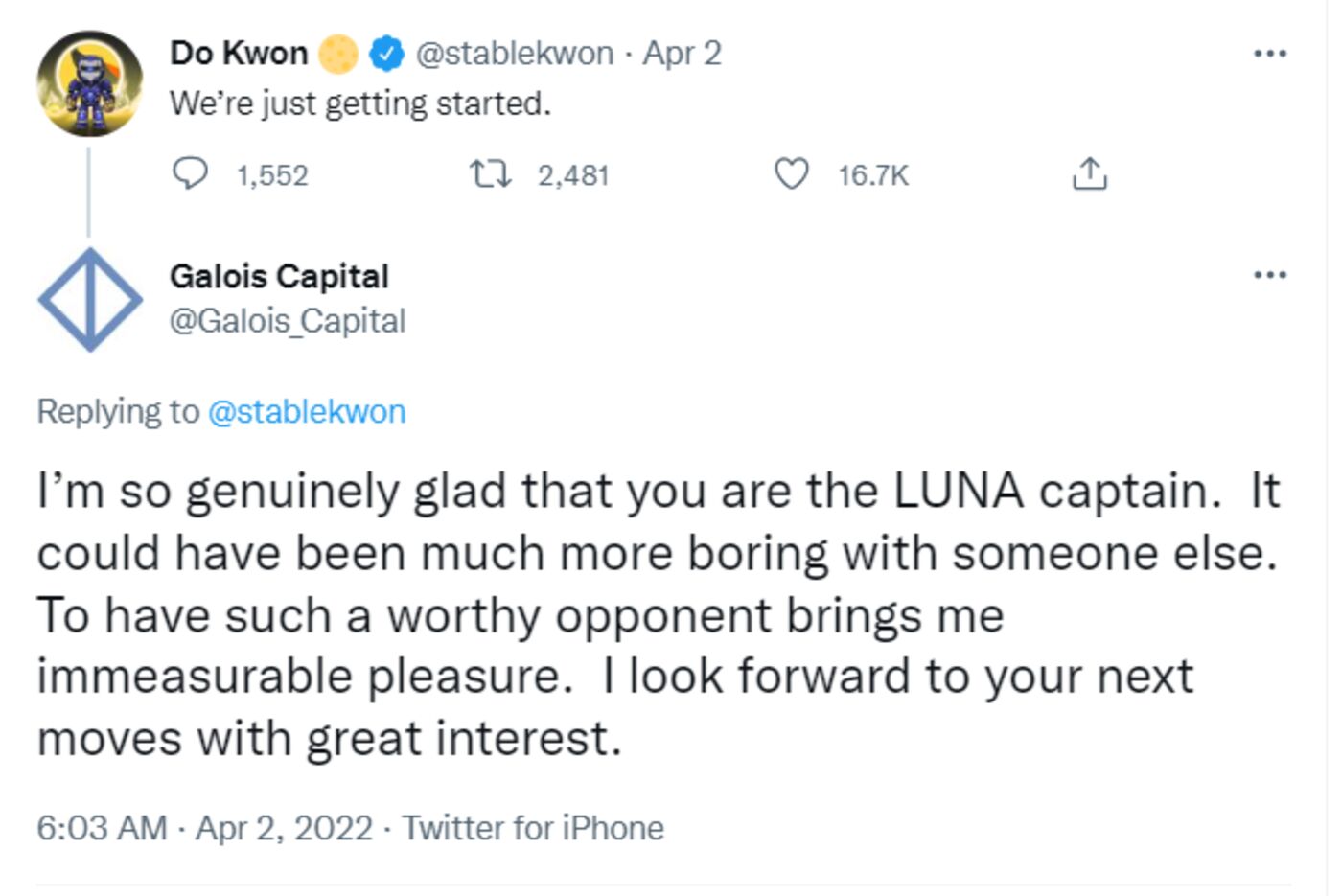This screenshot has height=896, width=1342.
Task: Open the @Galois_Capital handle
Action: point(288,321)
